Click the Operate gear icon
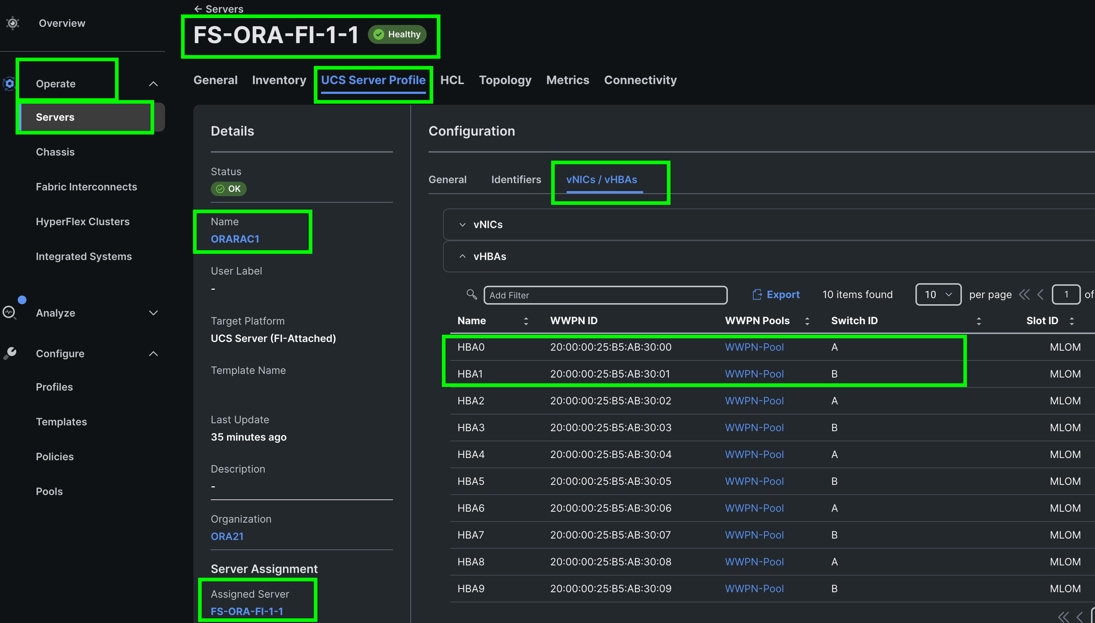The width and height of the screenshot is (1095, 623). 9,84
